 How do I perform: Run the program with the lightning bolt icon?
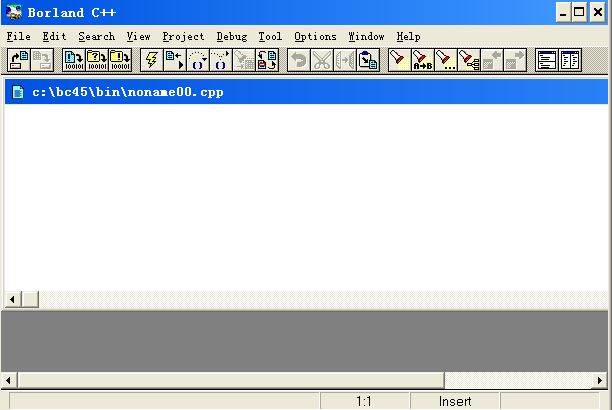[152, 60]
